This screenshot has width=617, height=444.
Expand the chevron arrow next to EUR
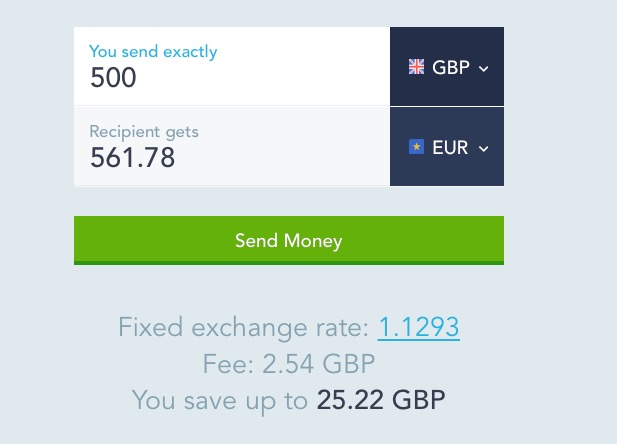pyautogui.click(x=484, y=148)
